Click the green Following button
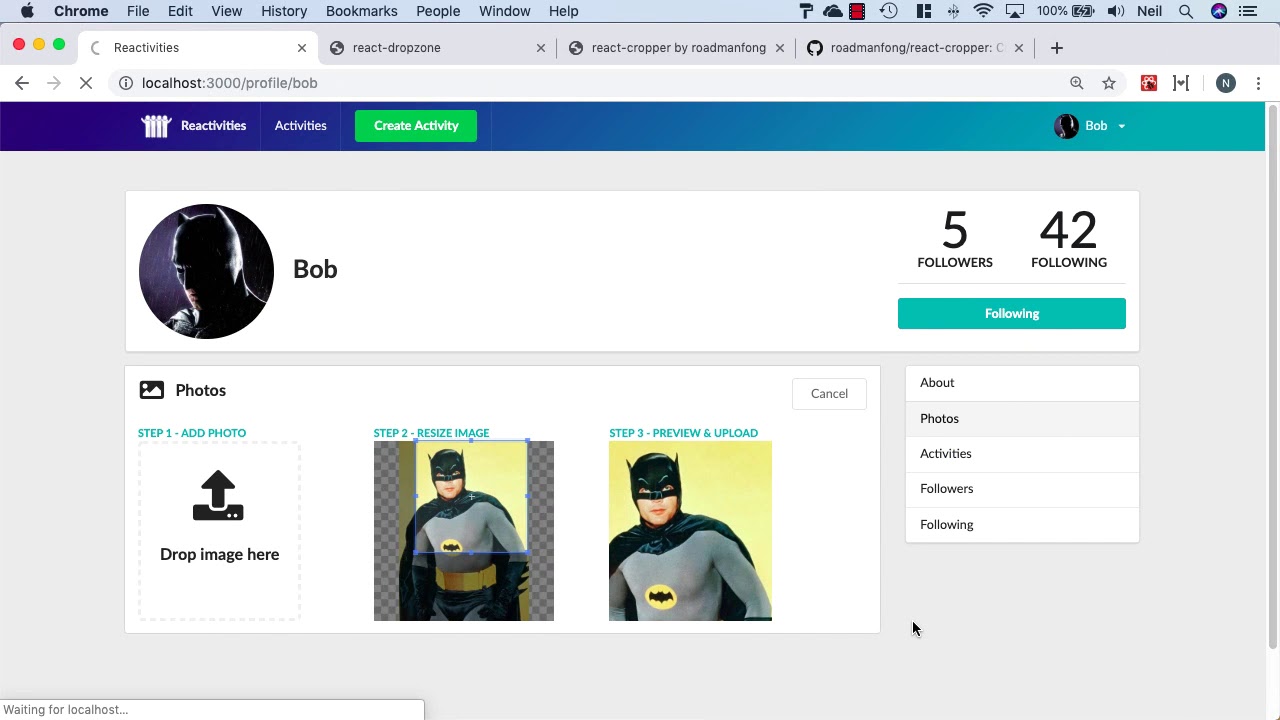 (x=1012, y=314)
